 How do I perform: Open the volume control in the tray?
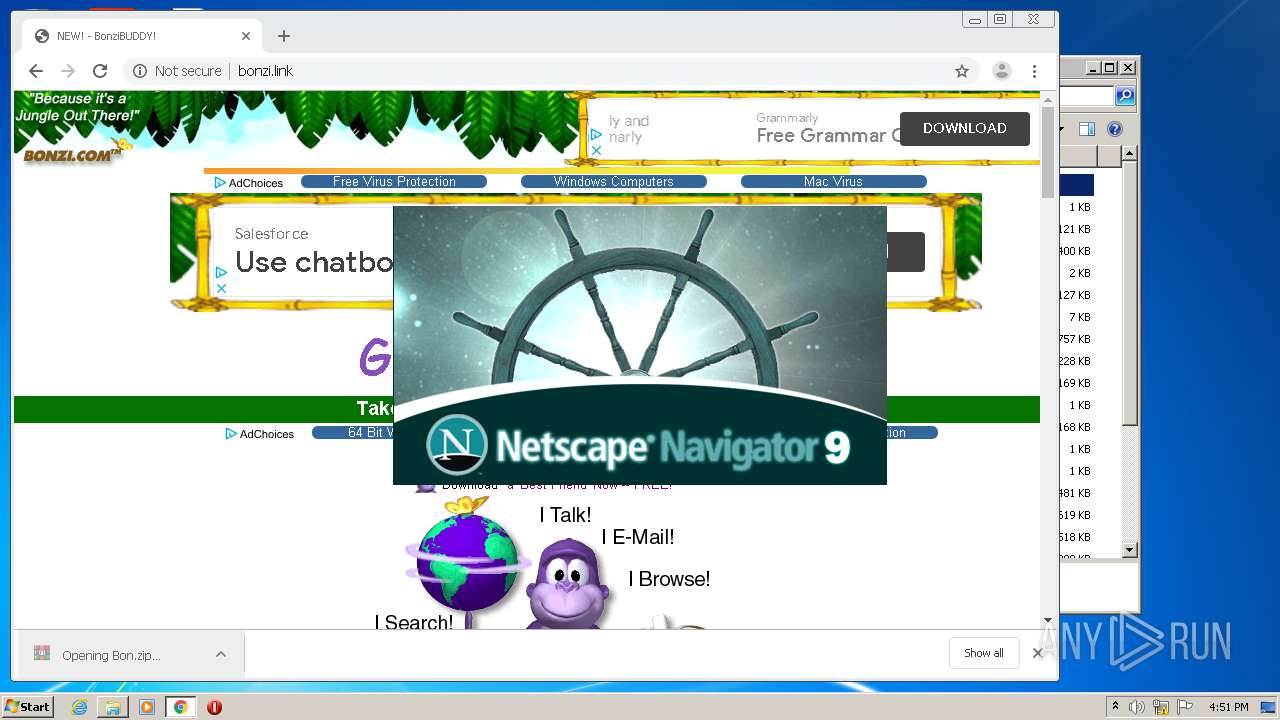pos(1137,707)
